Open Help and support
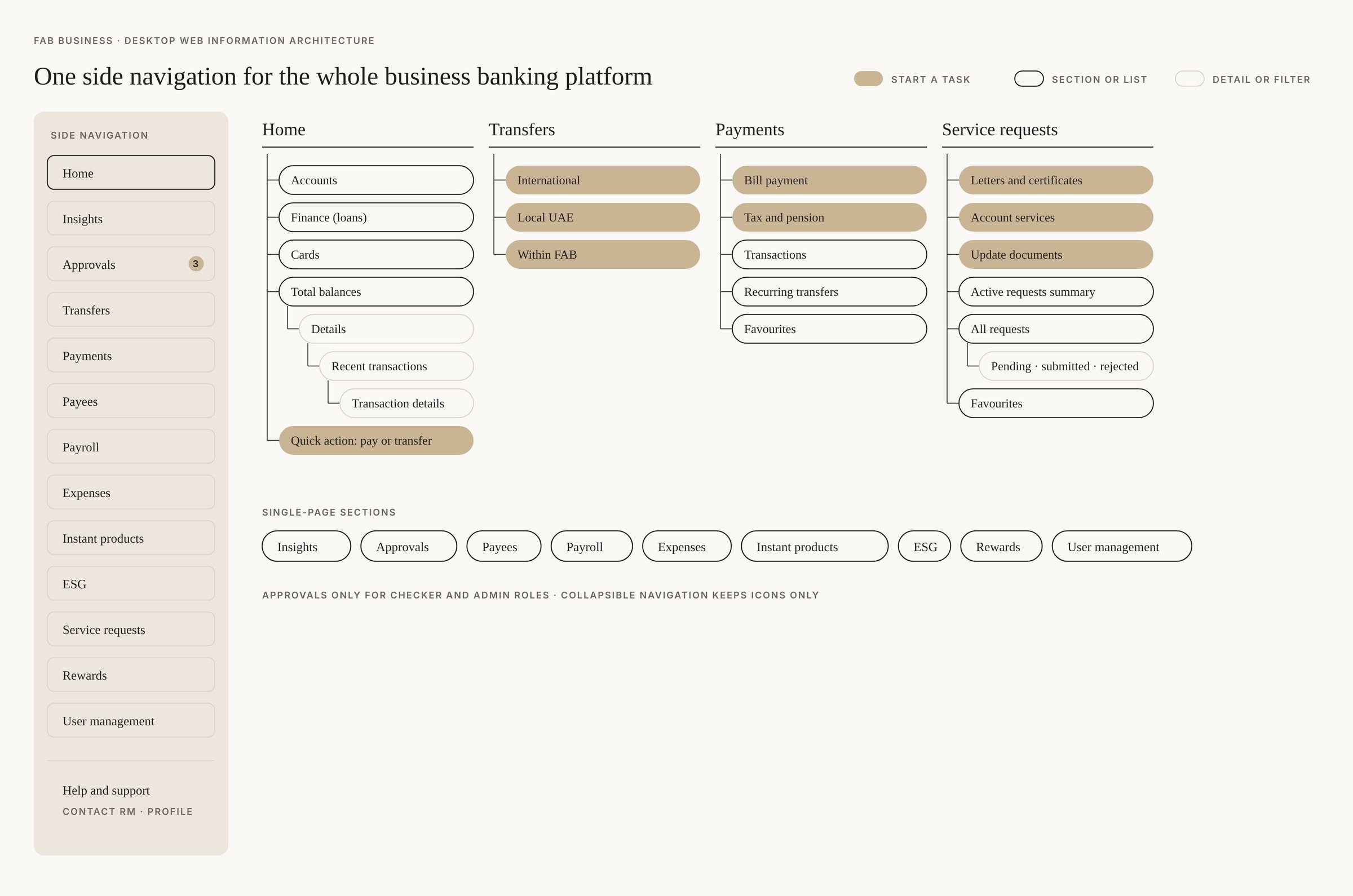Screen dimensions: 1353x896 (106, 790)
